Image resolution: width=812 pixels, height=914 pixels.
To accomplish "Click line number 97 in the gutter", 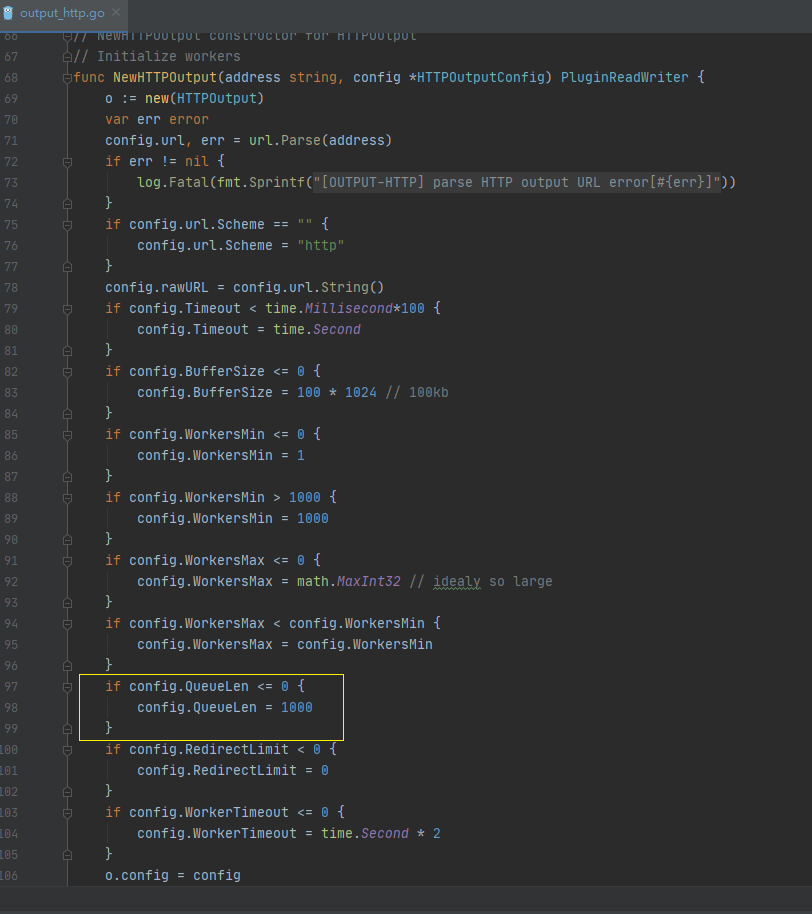I will (x=11, y=687).
